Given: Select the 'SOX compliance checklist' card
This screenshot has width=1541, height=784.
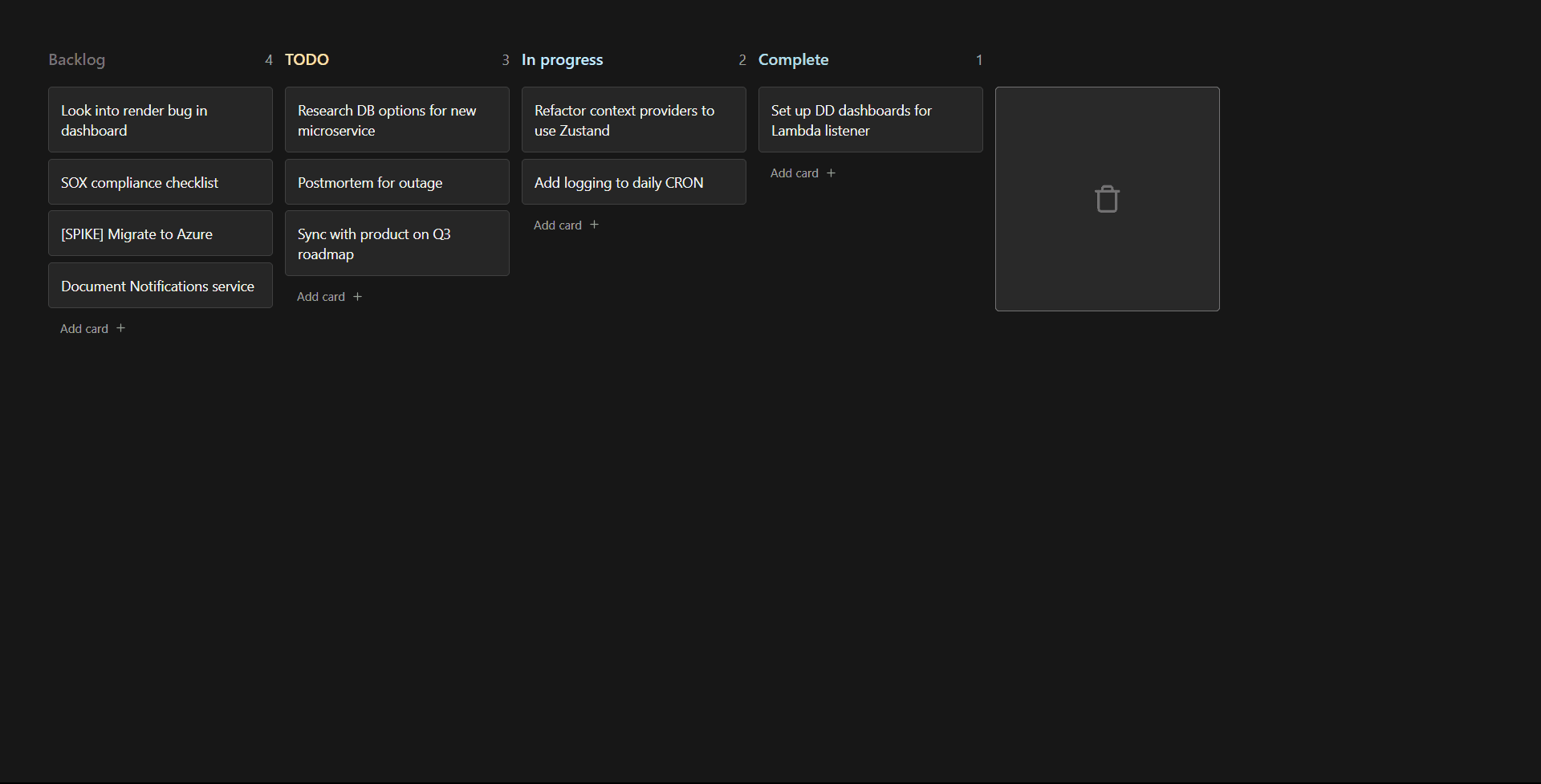Looking at the screenshot, I should 161,182.
